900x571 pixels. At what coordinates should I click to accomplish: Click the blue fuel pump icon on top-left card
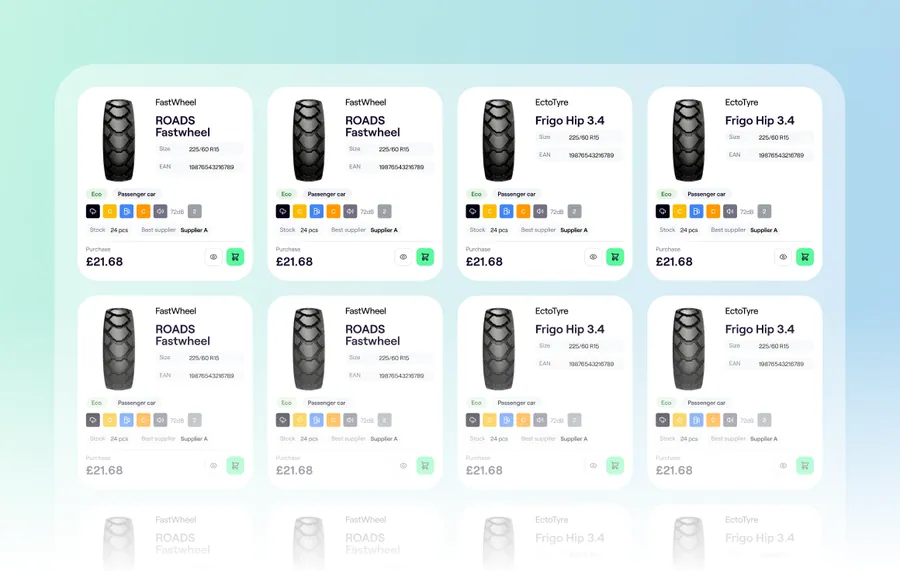127,211
